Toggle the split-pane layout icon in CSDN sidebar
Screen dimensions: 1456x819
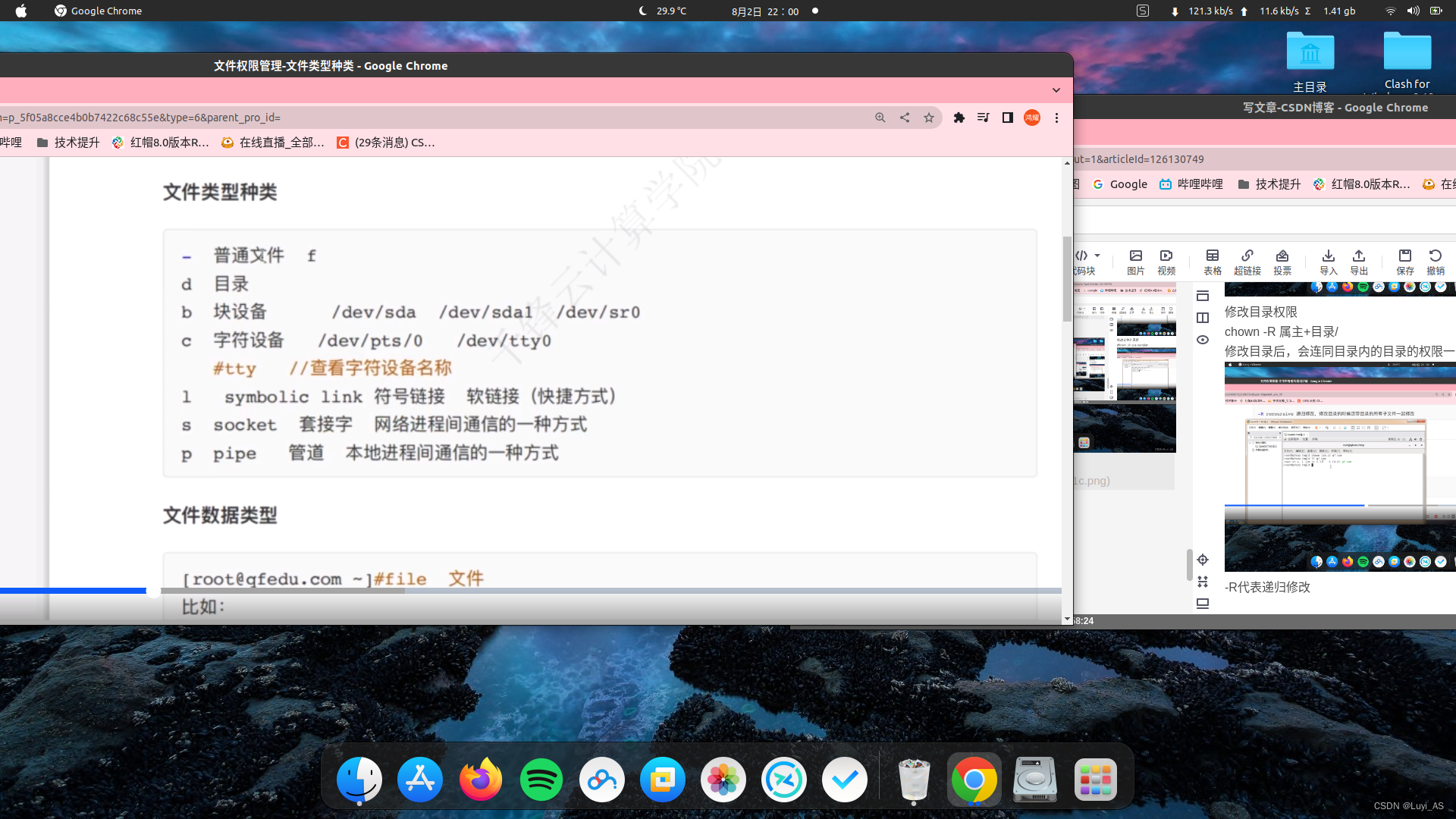[1203, 318]
